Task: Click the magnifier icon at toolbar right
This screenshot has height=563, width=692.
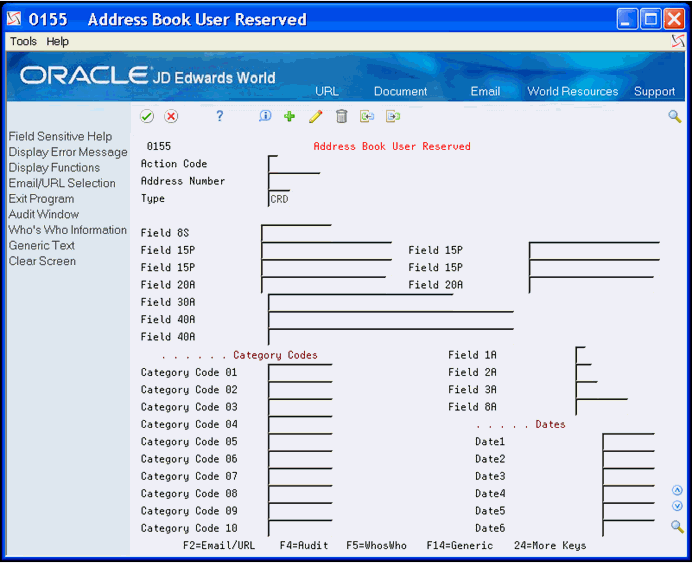Action: 675,116
